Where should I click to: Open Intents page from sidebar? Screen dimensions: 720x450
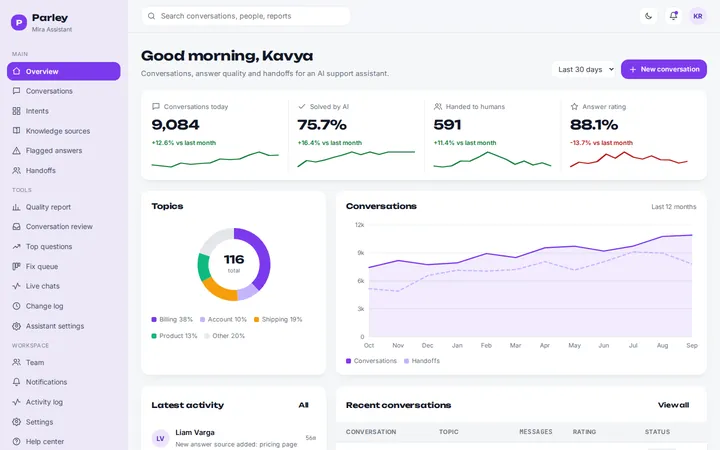coord(64,111)
